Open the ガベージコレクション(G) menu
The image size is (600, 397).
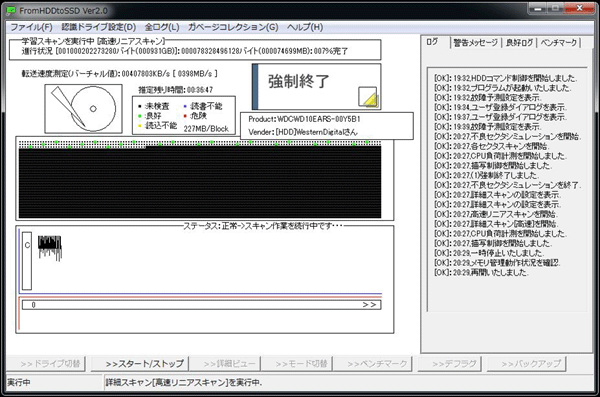pyautogui.click(x=233, y=27)
